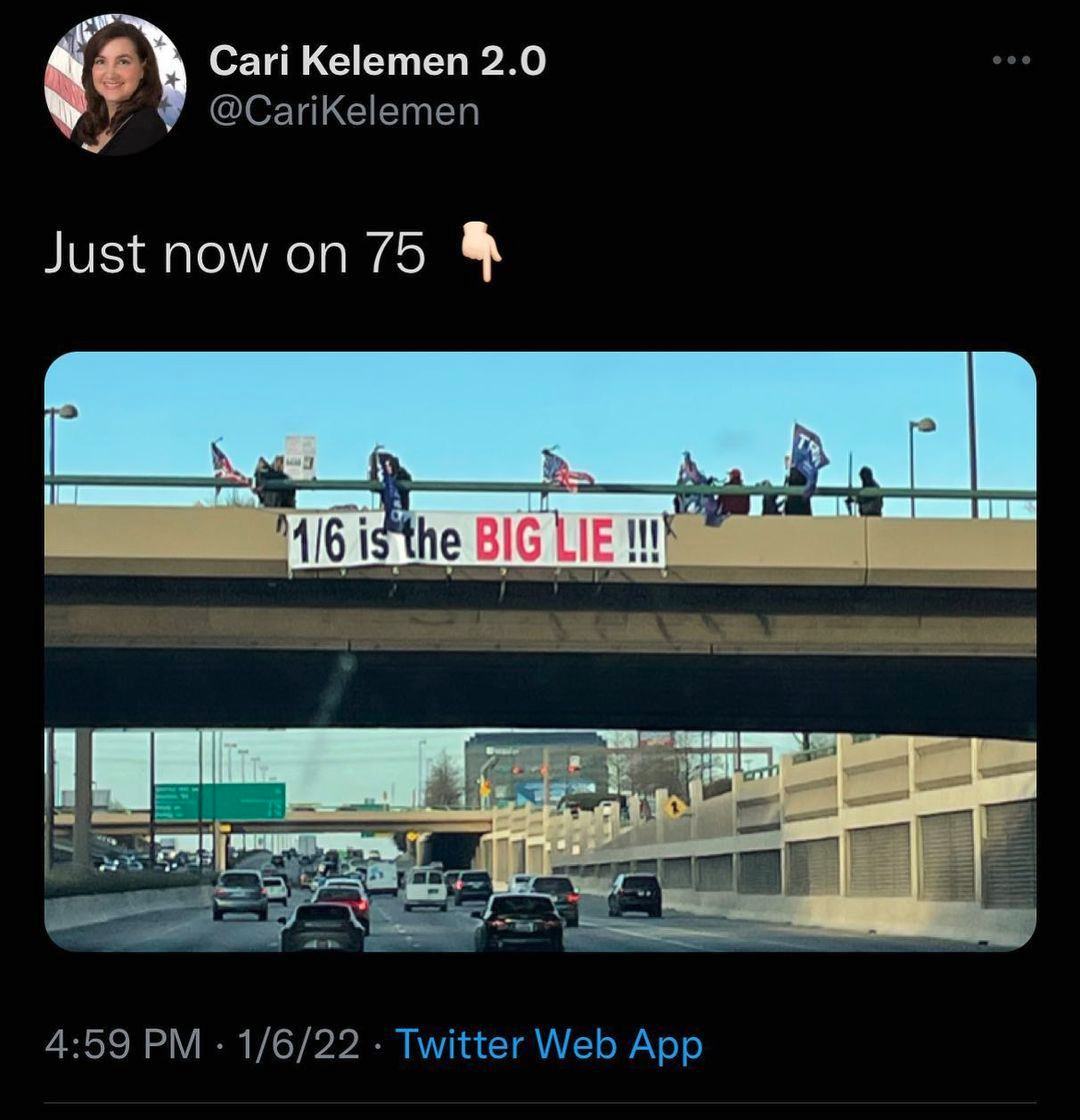Screen dimensions: 1080x1120
Task: Open the display name Cari Kelemen 2.0
Action: click(377, 62)
